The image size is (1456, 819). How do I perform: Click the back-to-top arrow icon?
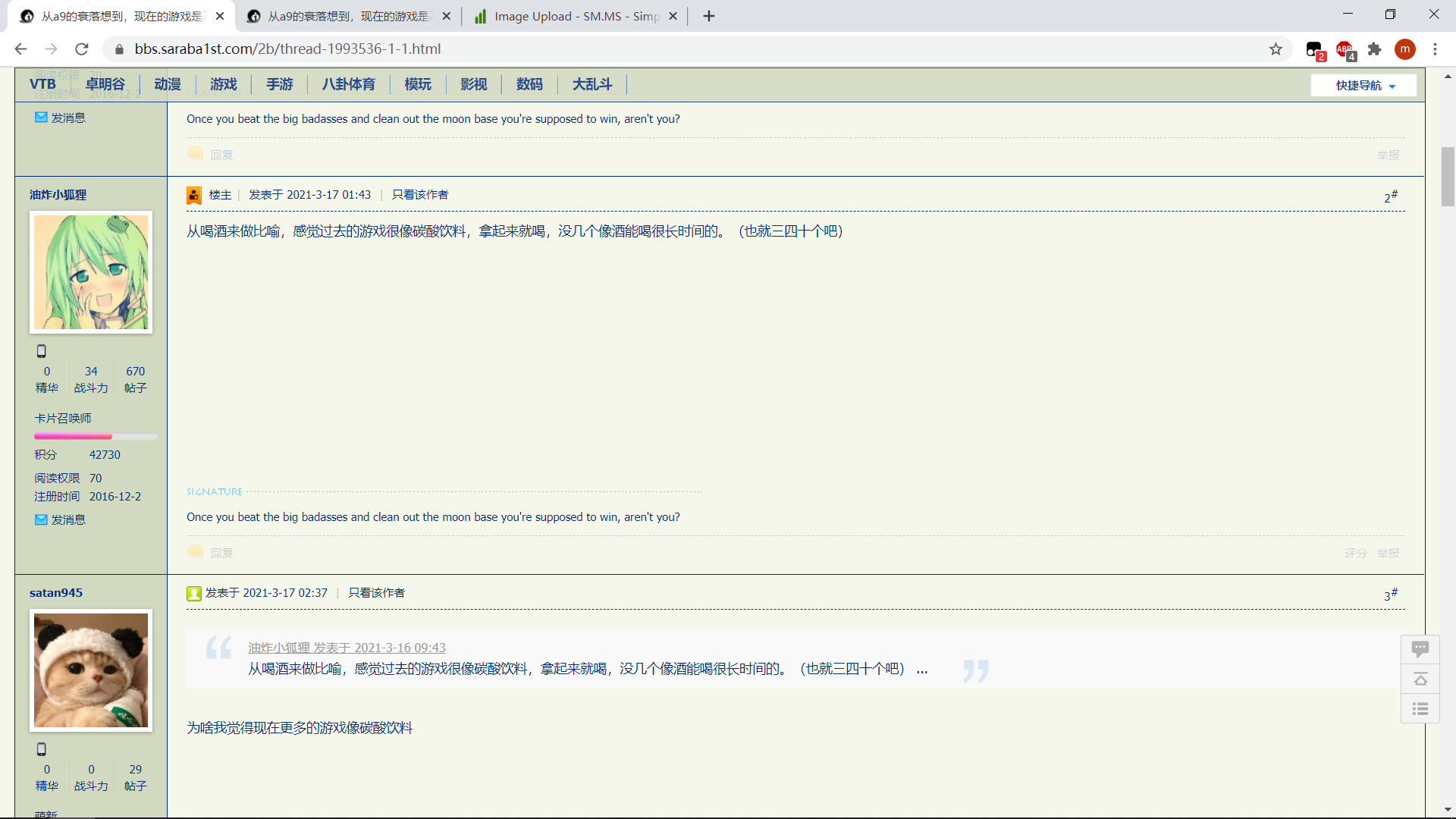1420,679
